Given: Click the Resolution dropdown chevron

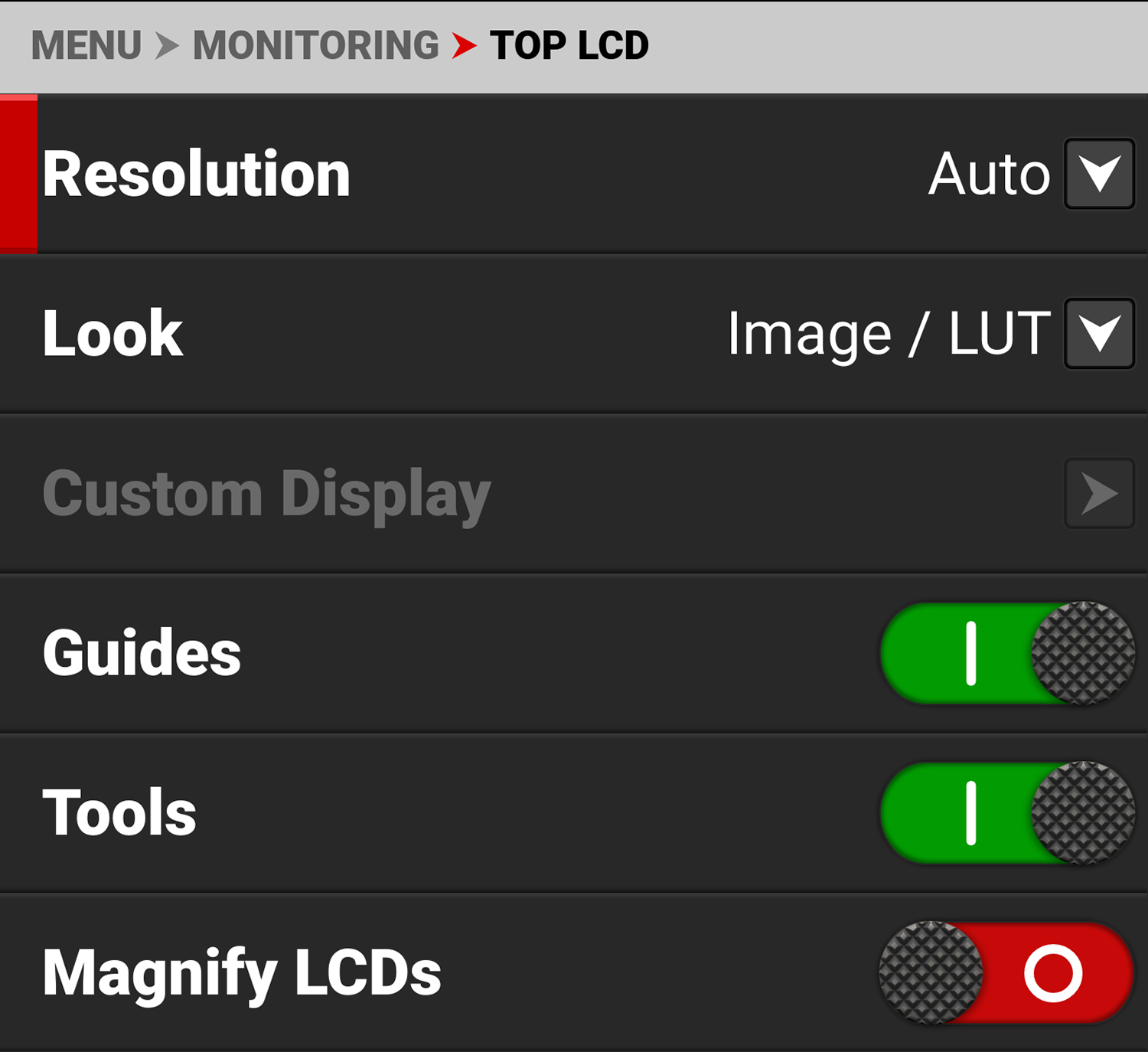Looking at the screenshot, I should tap(1099, 173).
